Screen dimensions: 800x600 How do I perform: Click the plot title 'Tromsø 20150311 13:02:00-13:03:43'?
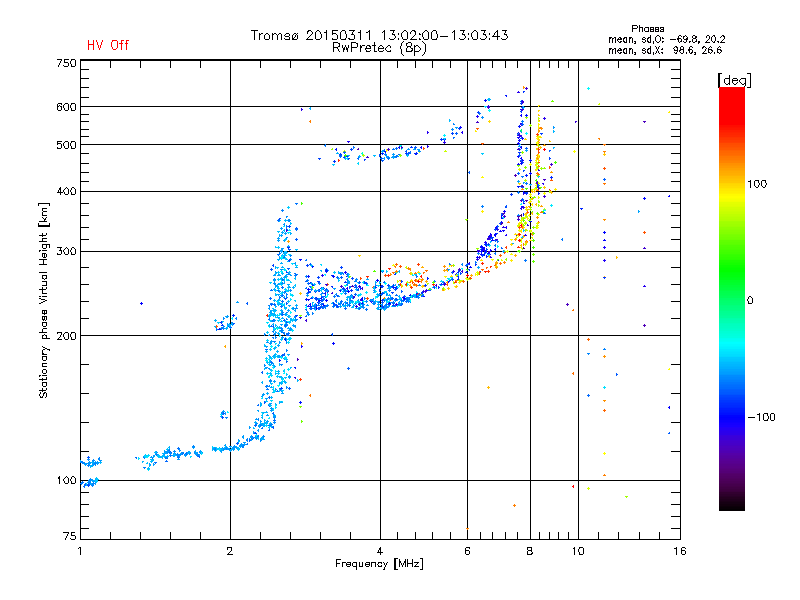(x=379, y=35)
